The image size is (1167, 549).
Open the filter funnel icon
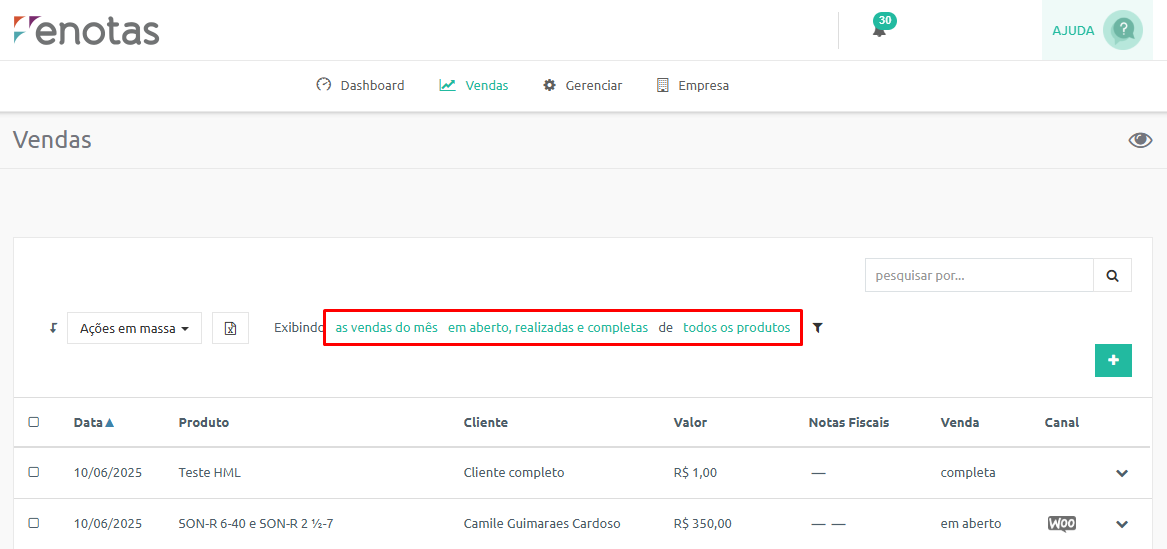pos(818,327)
